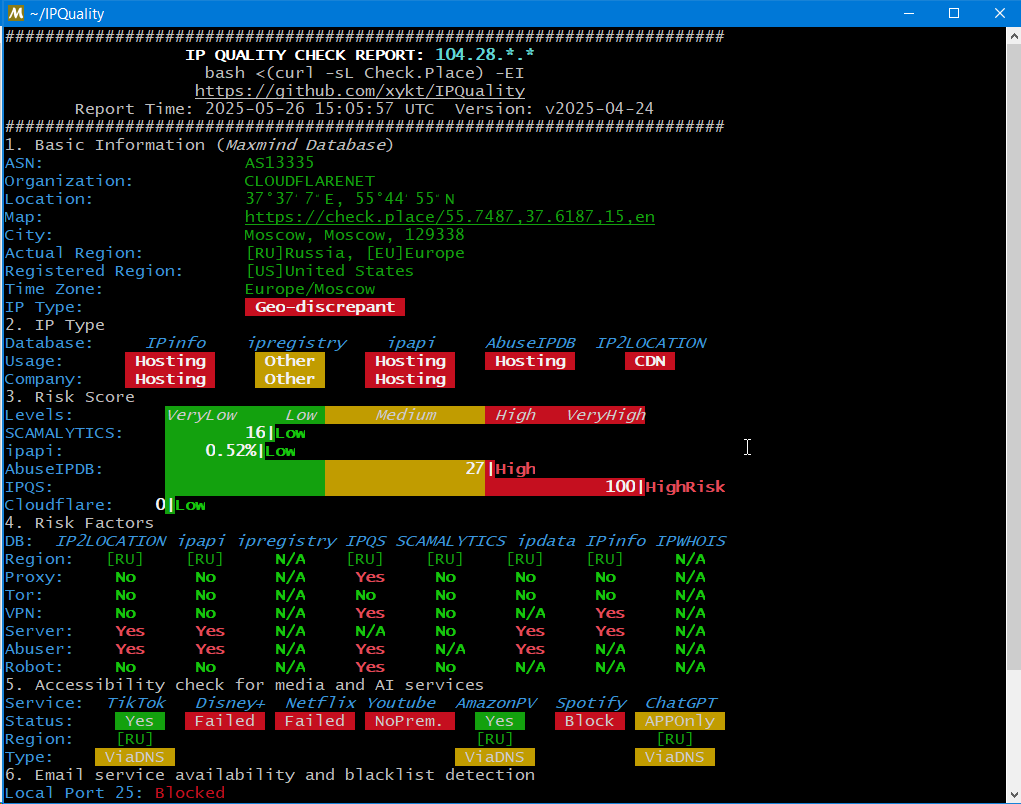The width and height of the screenshot is (1021, 804).
Task: Minimize the IPQuality terminal window
Action: pos(909,13)
